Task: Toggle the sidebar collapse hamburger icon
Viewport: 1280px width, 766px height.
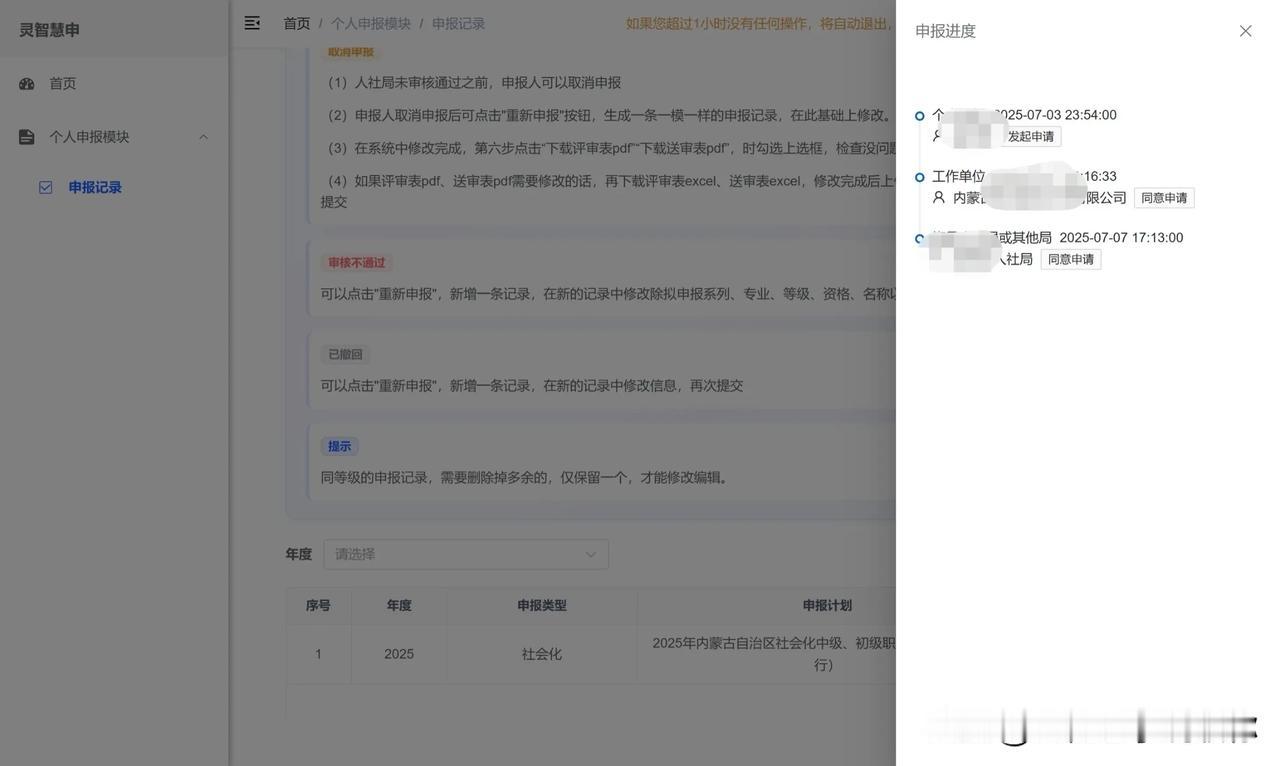Action: coord(252,23)
